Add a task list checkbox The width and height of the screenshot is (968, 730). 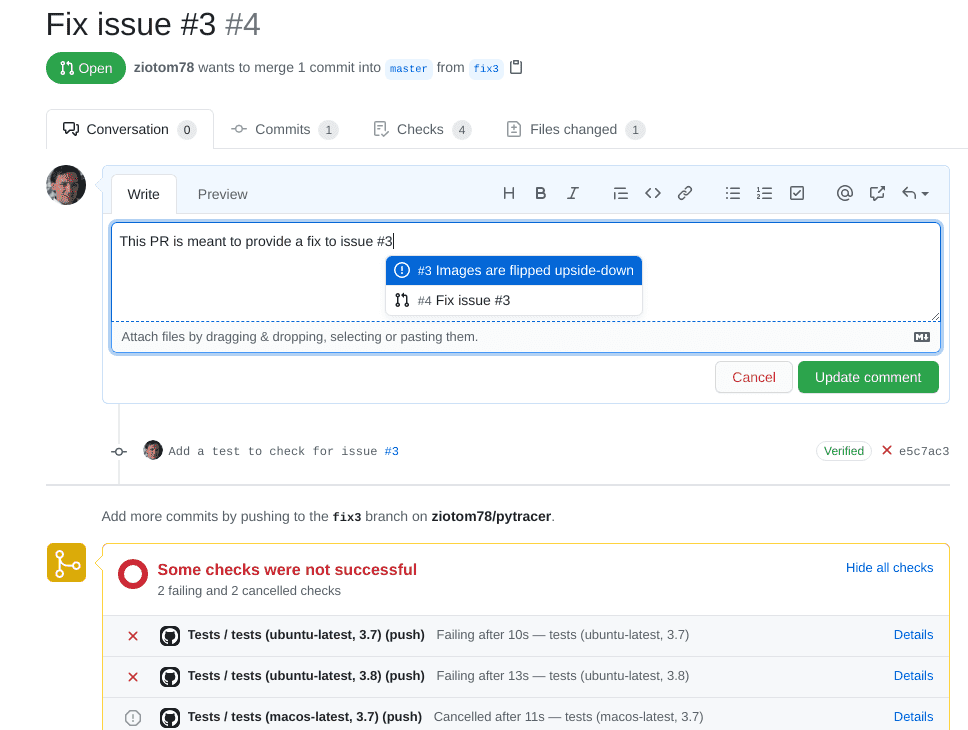(797, 194)
